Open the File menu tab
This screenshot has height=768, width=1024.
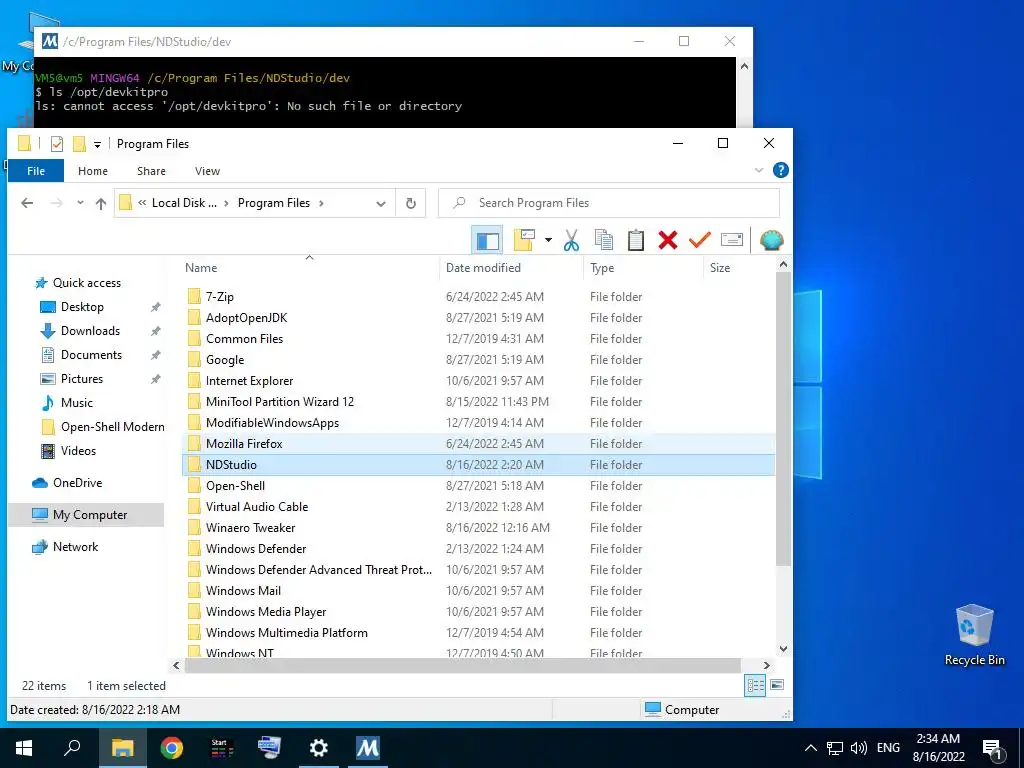click(36, 170)
